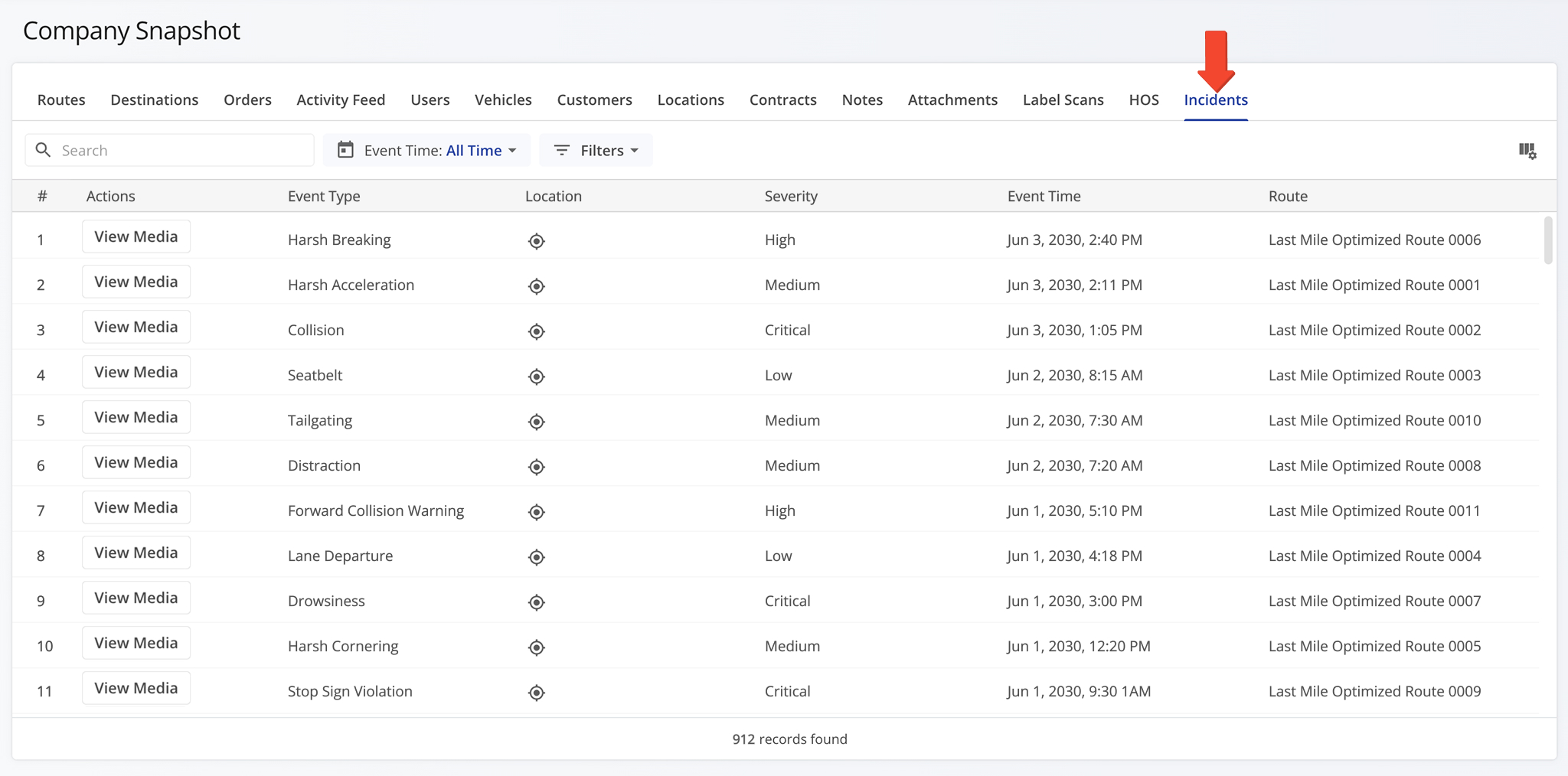The height and width of the screenshot is (776, 1568).
Task: Click 'Low' severity in the Seatbelt row
Action: 778,375
